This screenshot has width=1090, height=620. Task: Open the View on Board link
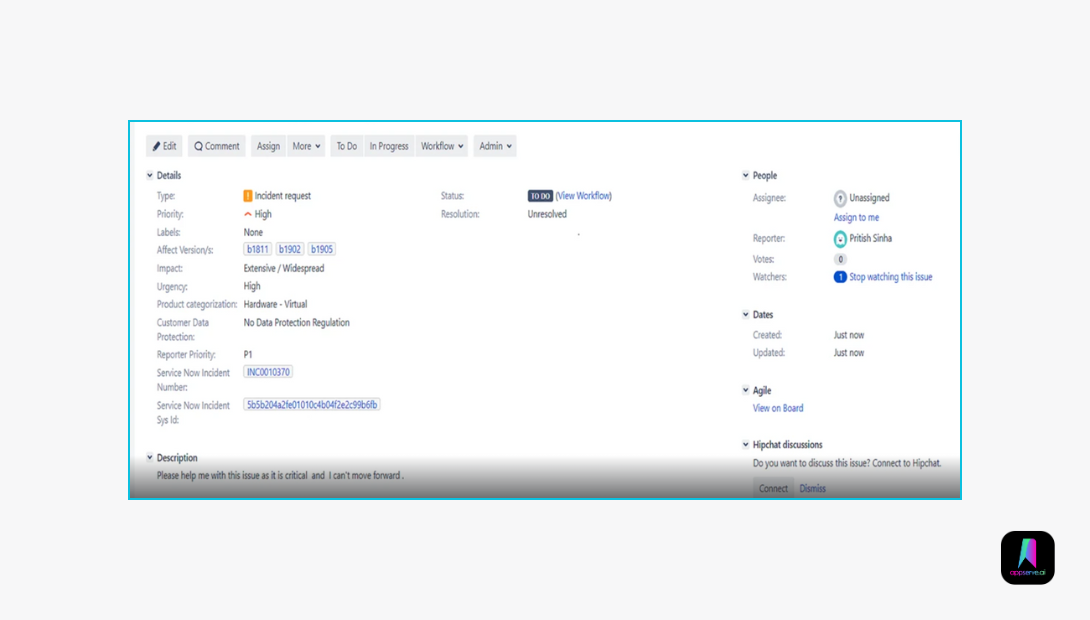click(778, 408)
